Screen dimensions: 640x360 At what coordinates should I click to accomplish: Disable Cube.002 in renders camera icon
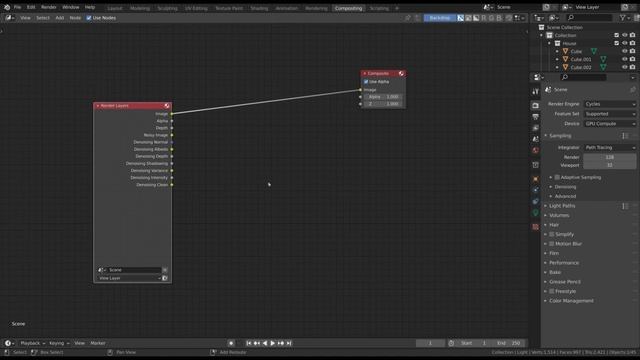(x=633, y=67)
